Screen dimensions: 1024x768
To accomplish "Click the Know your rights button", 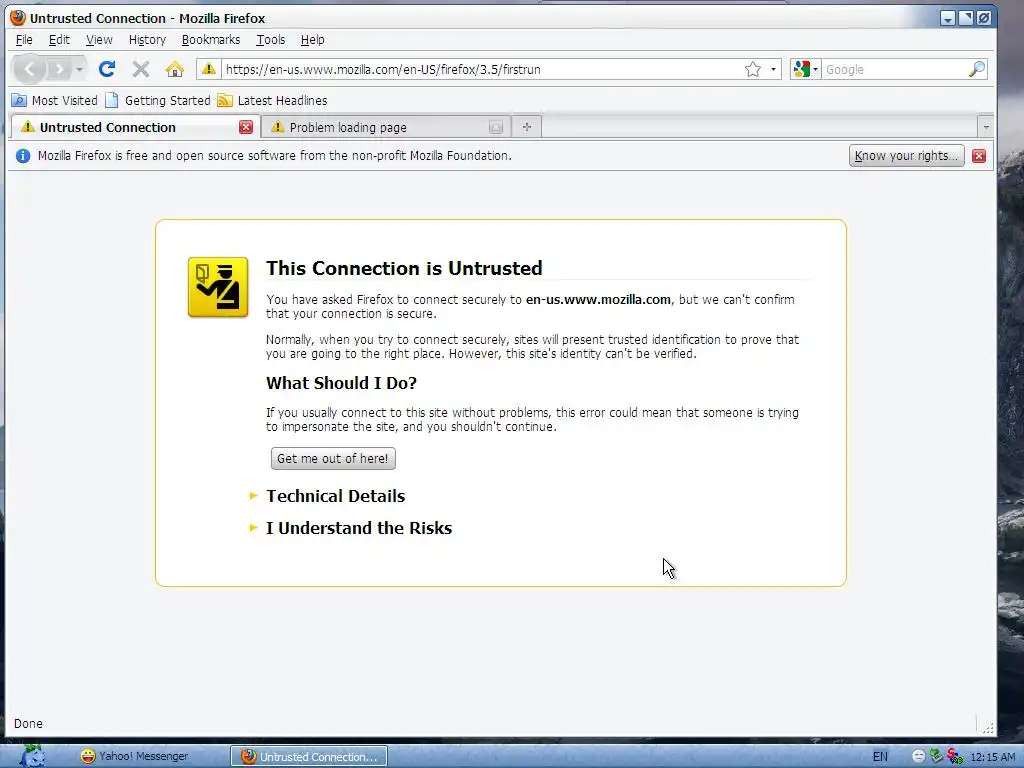I will (906, 155).
